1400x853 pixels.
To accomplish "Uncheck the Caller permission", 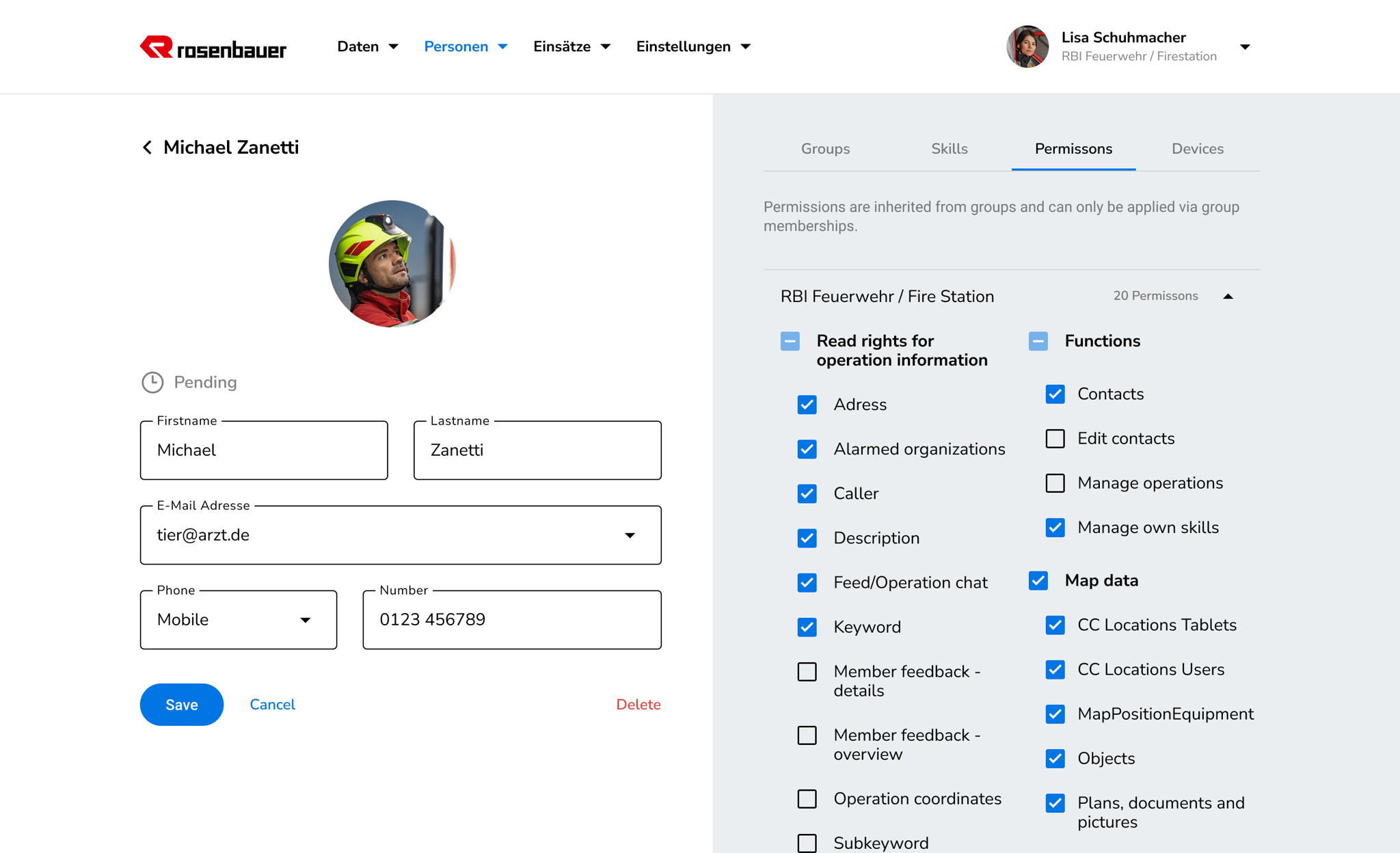I will click(x=807, y=493).
